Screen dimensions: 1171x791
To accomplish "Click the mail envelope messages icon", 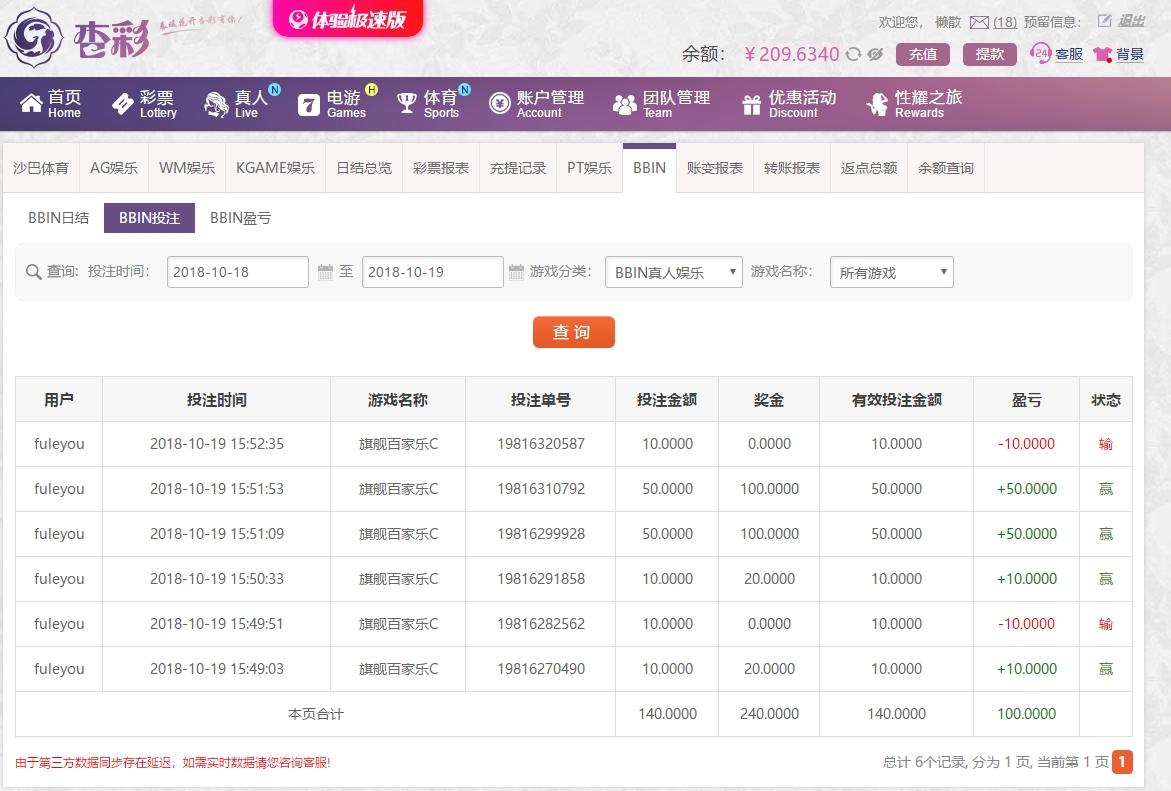I will 979,22.
